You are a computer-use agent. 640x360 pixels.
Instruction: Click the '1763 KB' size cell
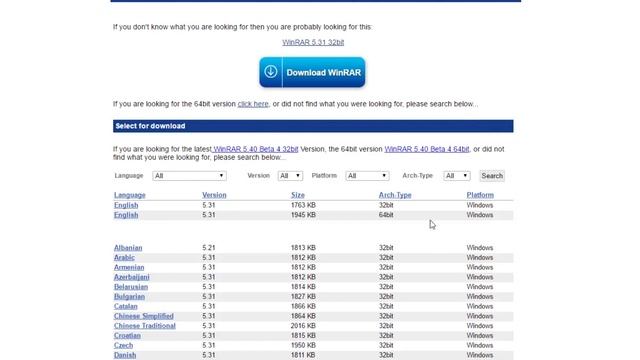(303, 205)
